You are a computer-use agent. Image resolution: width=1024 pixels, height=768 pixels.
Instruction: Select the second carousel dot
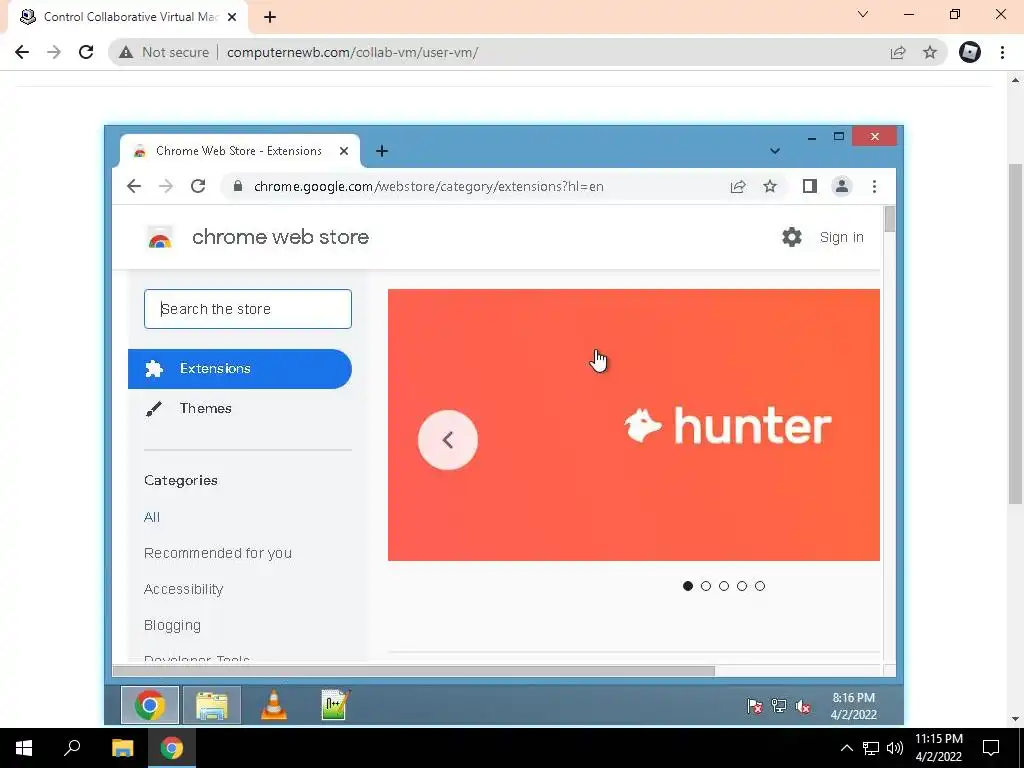(x=705, y=586)
